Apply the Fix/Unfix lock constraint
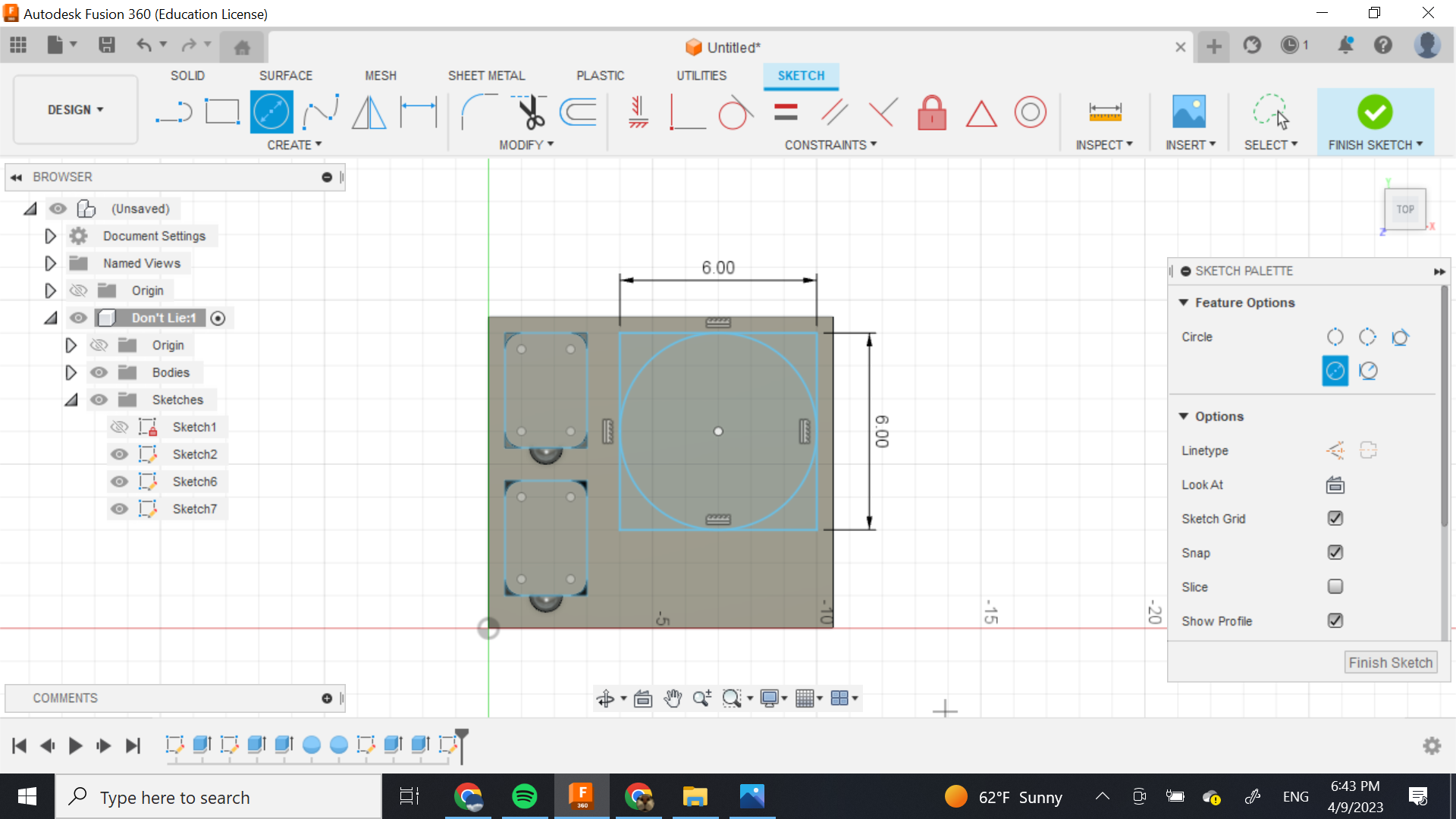Image resolution: width=1456 pixels, height=819 pixels. pos(932,112)
